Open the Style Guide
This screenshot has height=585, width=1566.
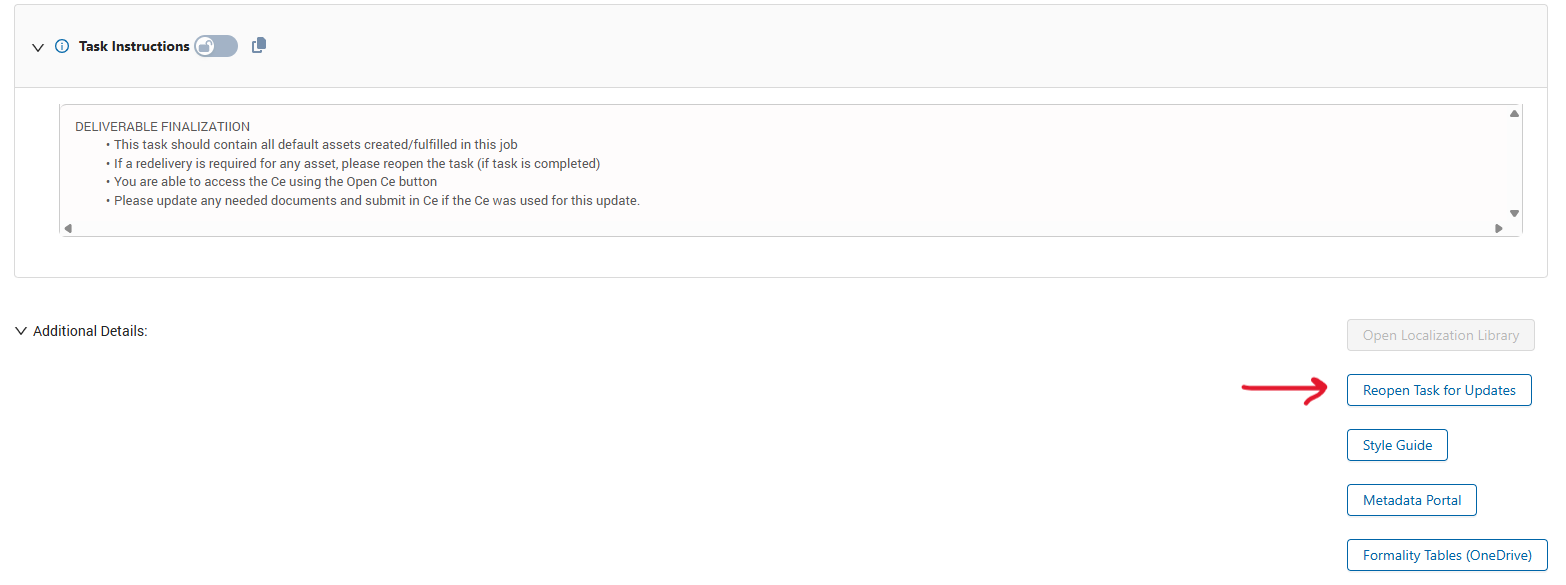1397,445
